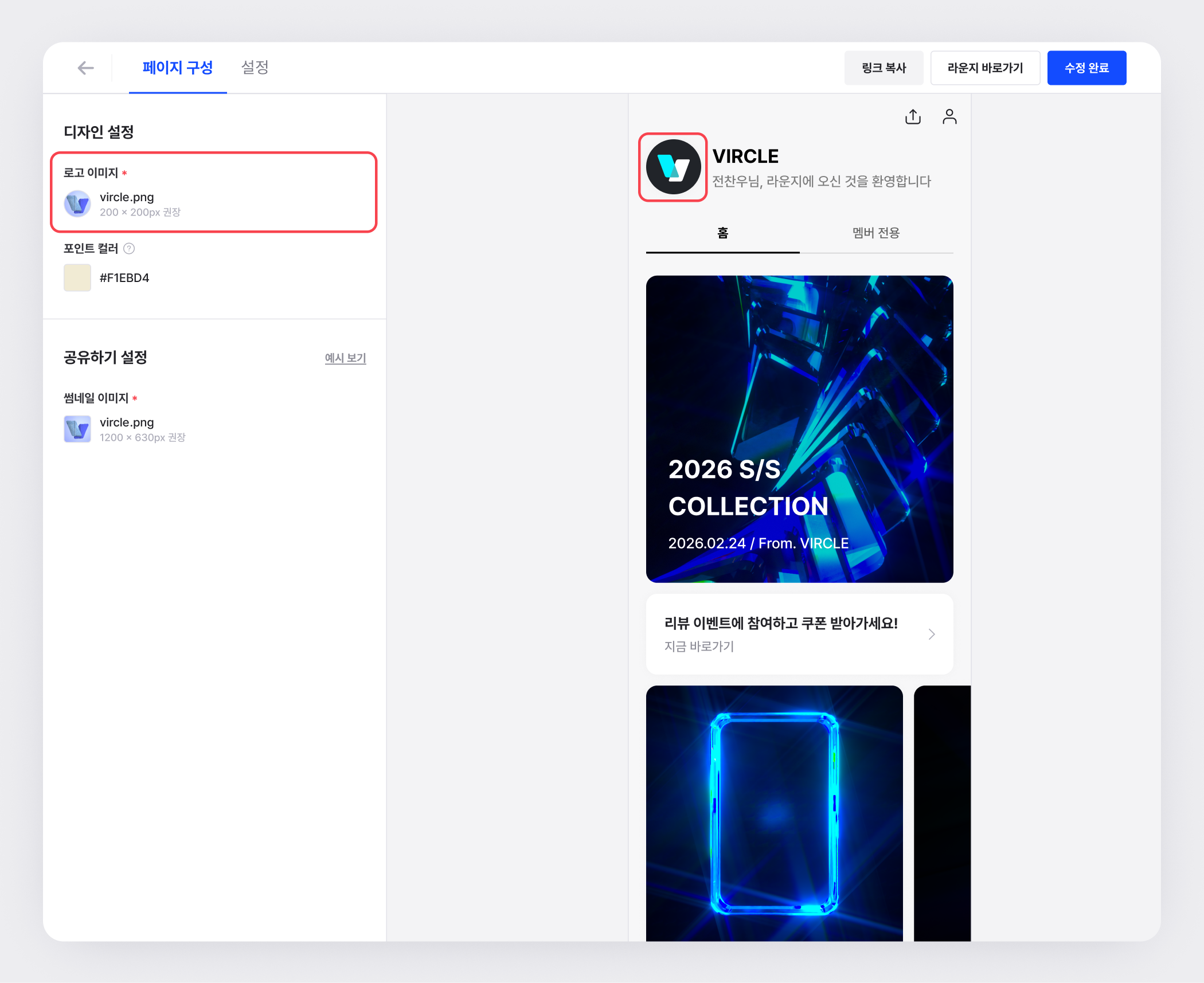Click the VIRCLE round logo in preview

click(x=673, y=167)
